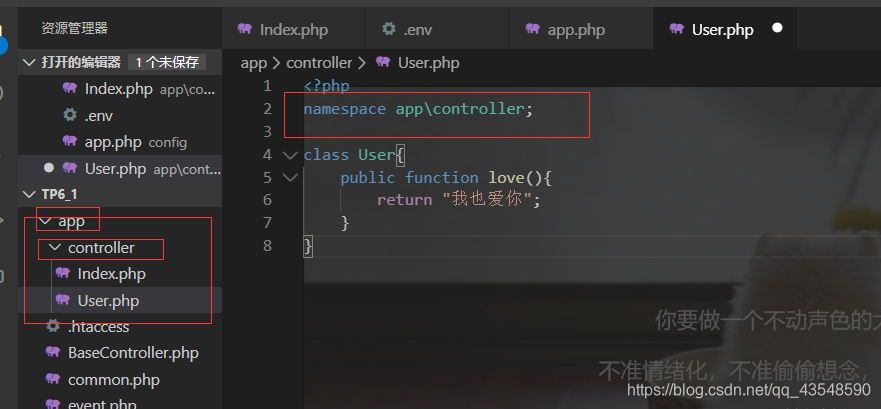Open User.php under controller folder
The height and width of the screenshot is (409, 881).
(120, 301)
